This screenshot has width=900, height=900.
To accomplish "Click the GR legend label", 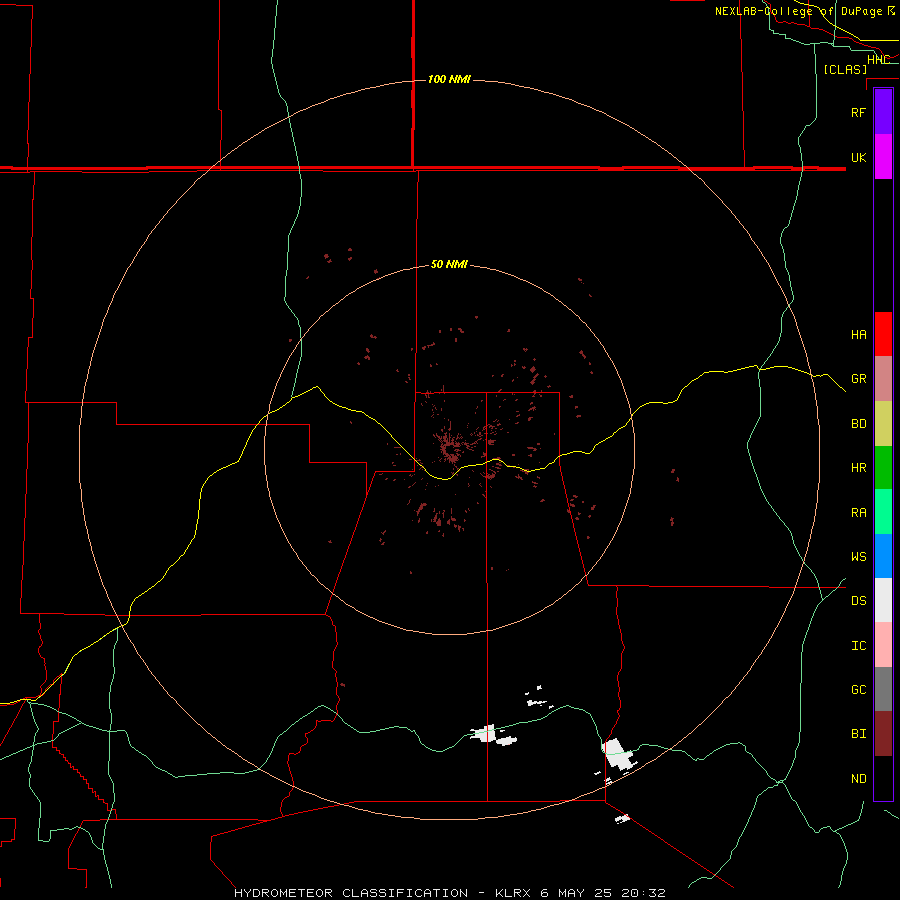I will coord(858,379).
